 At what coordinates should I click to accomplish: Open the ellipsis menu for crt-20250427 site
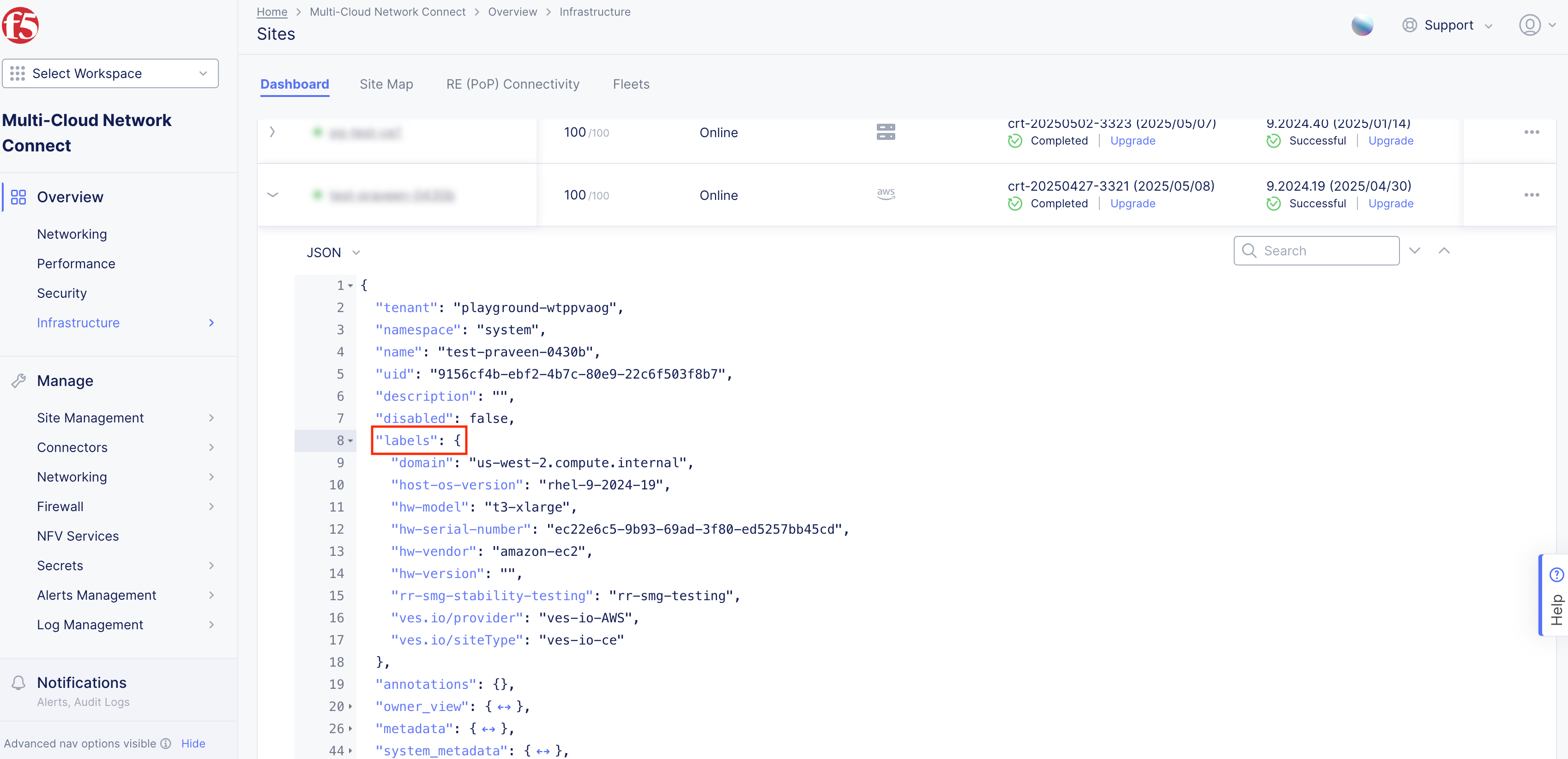point(1533,195)
